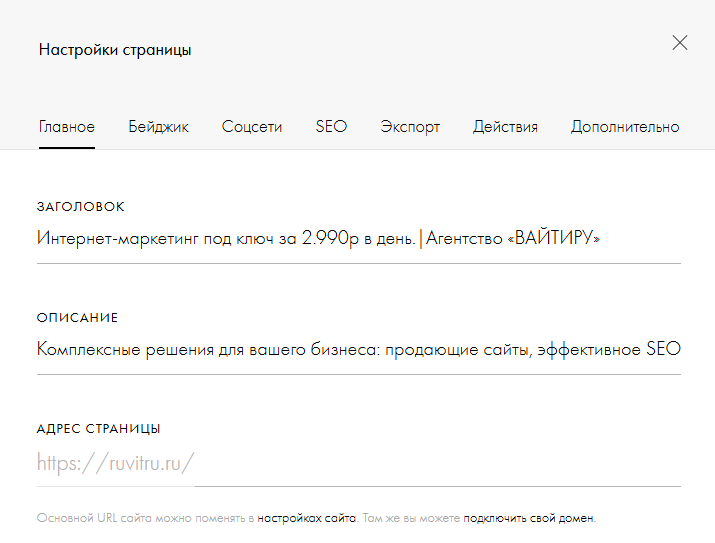Click into the Заголовок title field
The width and height of the screenshot is (715, 543).
pos(358,238)
